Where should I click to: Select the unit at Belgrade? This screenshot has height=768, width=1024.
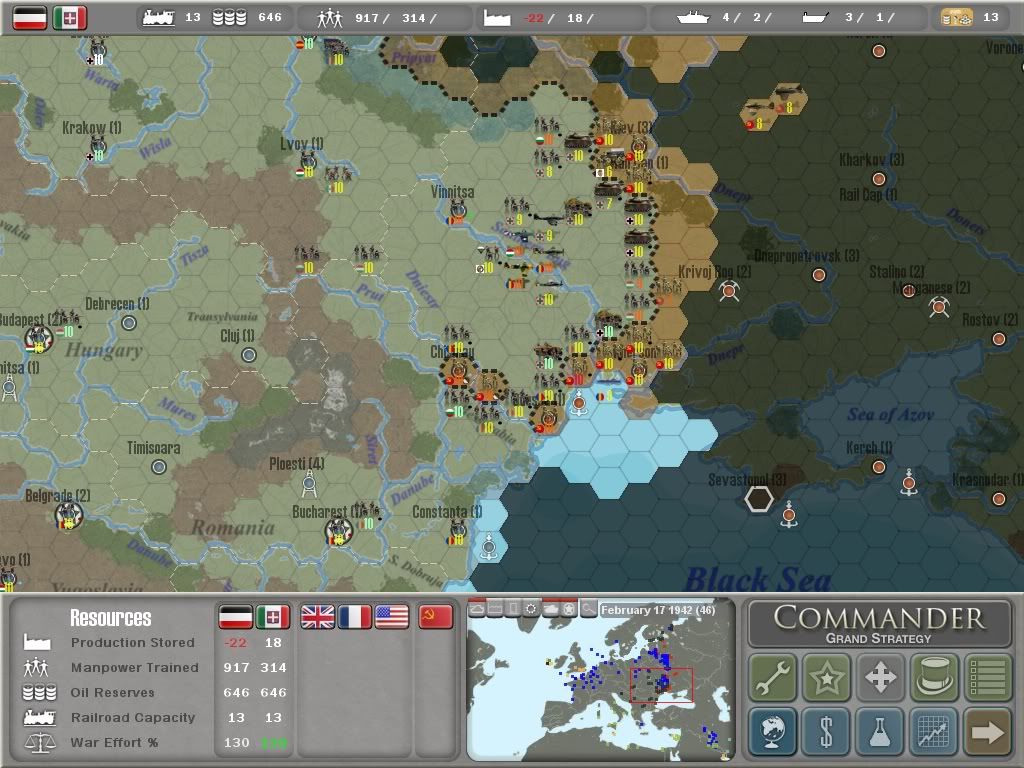coord(69,515)
